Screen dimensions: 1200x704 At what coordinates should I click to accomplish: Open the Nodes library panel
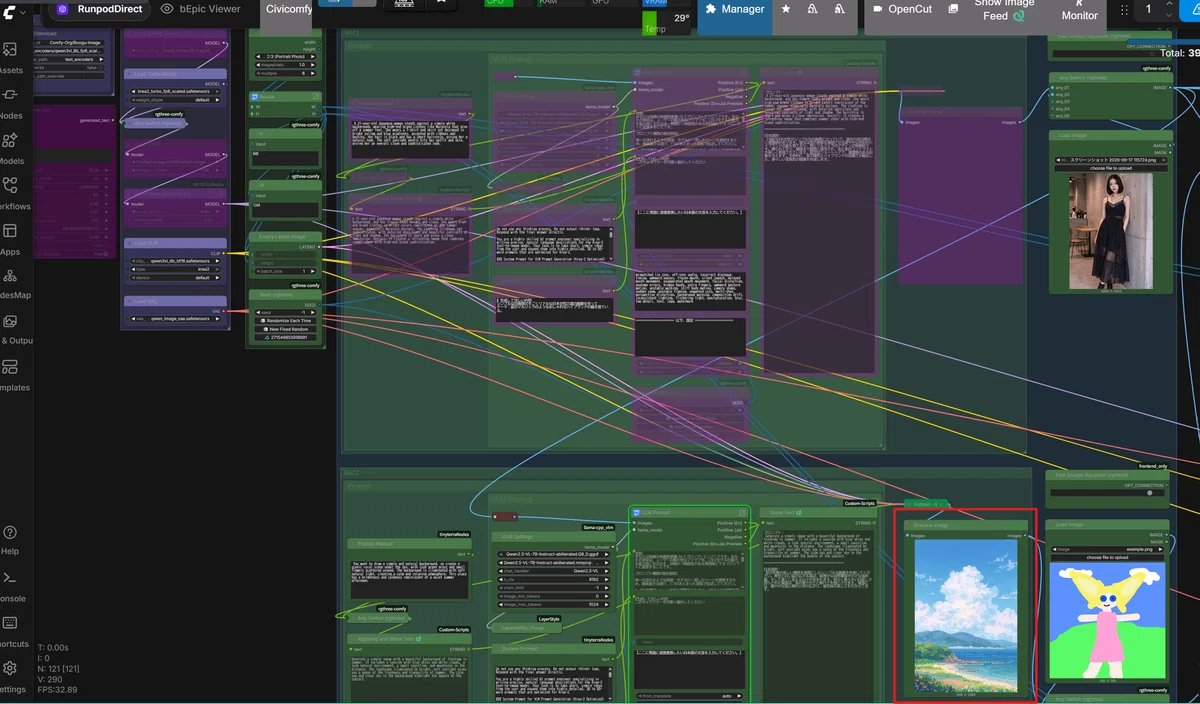click(x=10, y=103)
